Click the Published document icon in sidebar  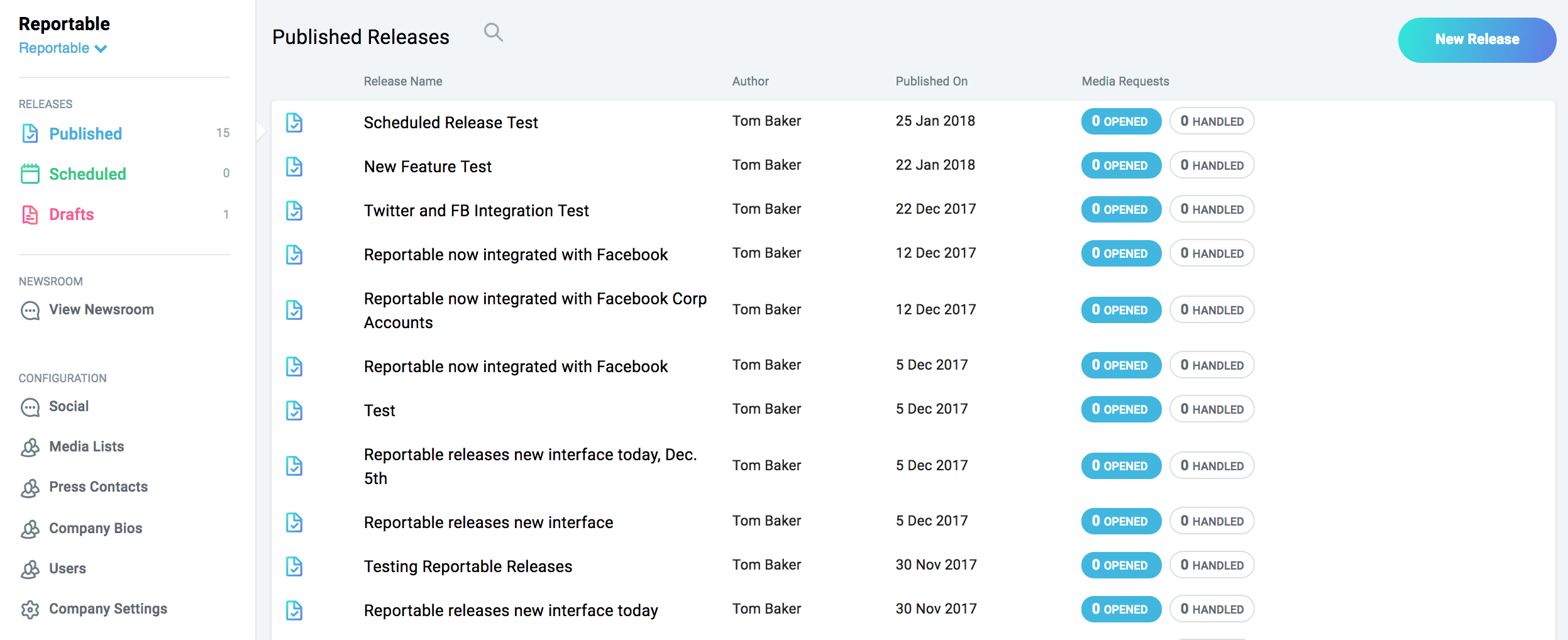tap(30, 133)
